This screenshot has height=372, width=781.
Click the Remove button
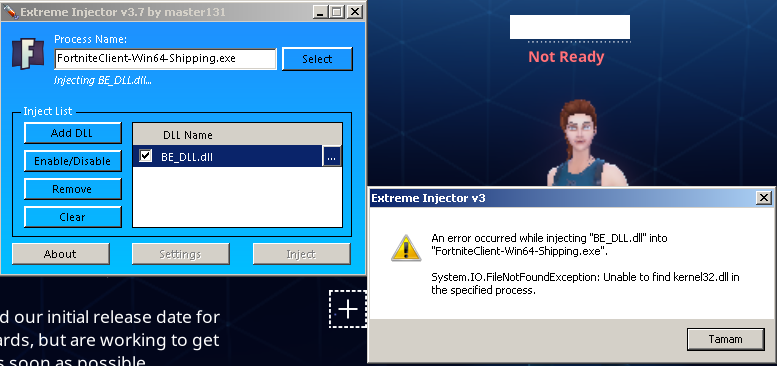(72, 189)
